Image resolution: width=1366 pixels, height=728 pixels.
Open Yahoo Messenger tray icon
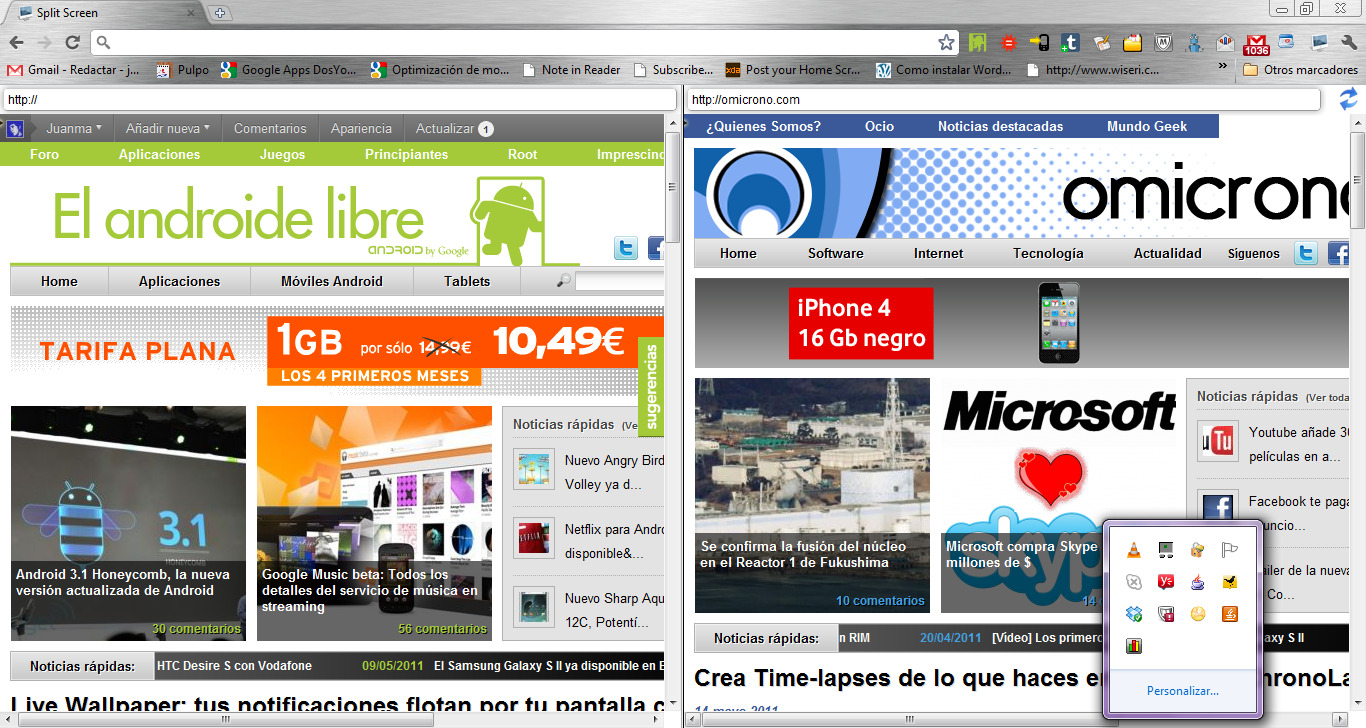1166,581
